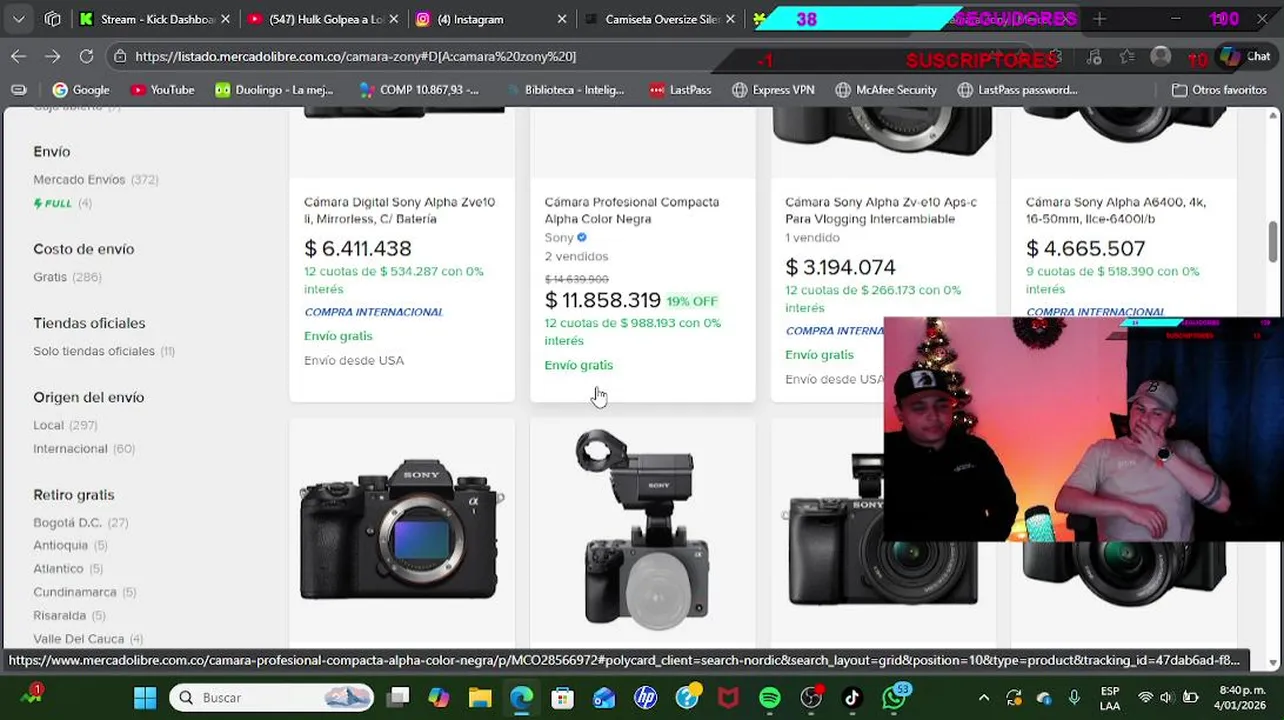Switch to the Instagram tab
Viewport: 1284px width, 720px height.
(x=491, y=19)
